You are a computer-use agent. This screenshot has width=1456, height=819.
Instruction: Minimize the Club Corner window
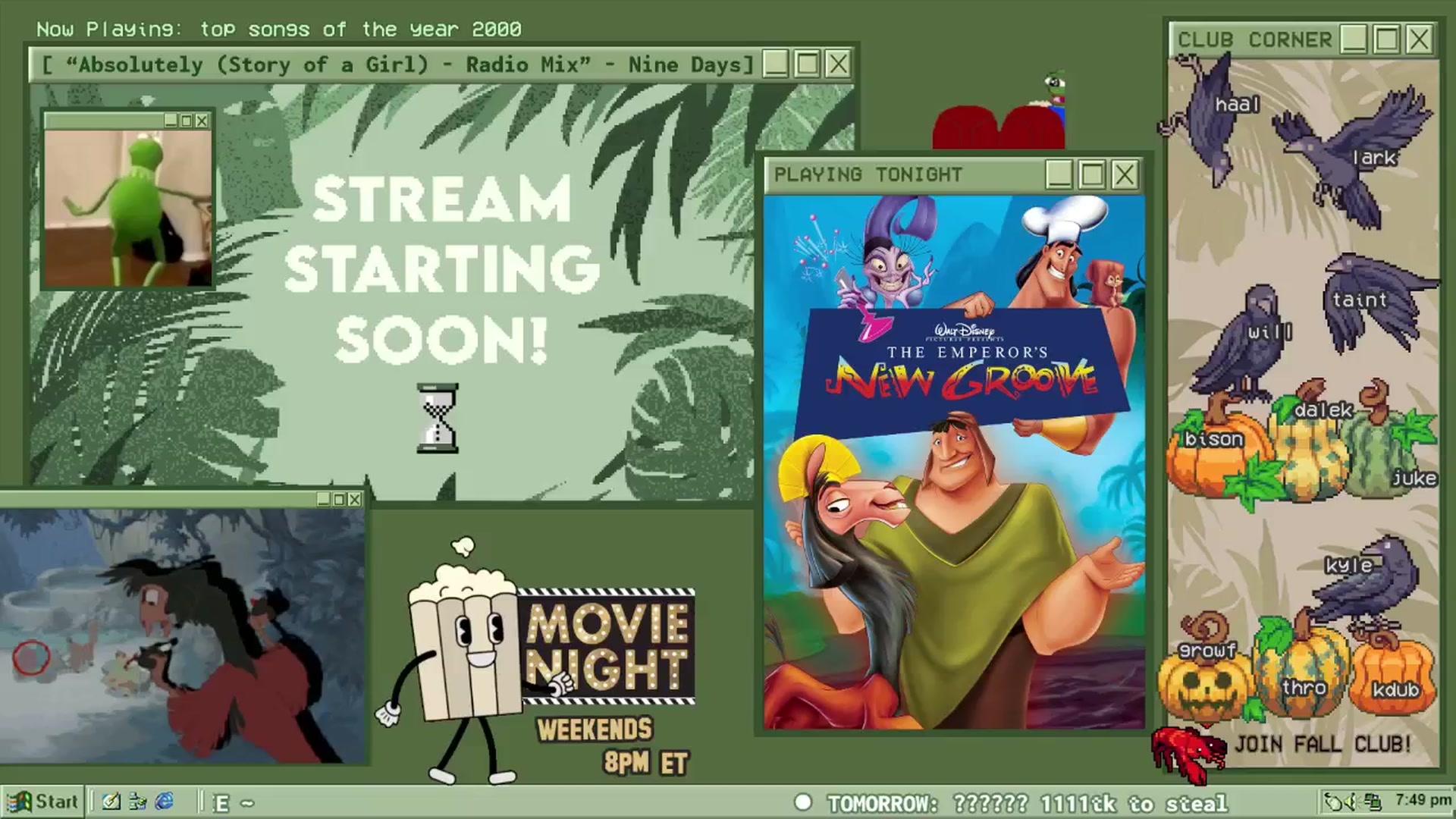[1354, 39]
